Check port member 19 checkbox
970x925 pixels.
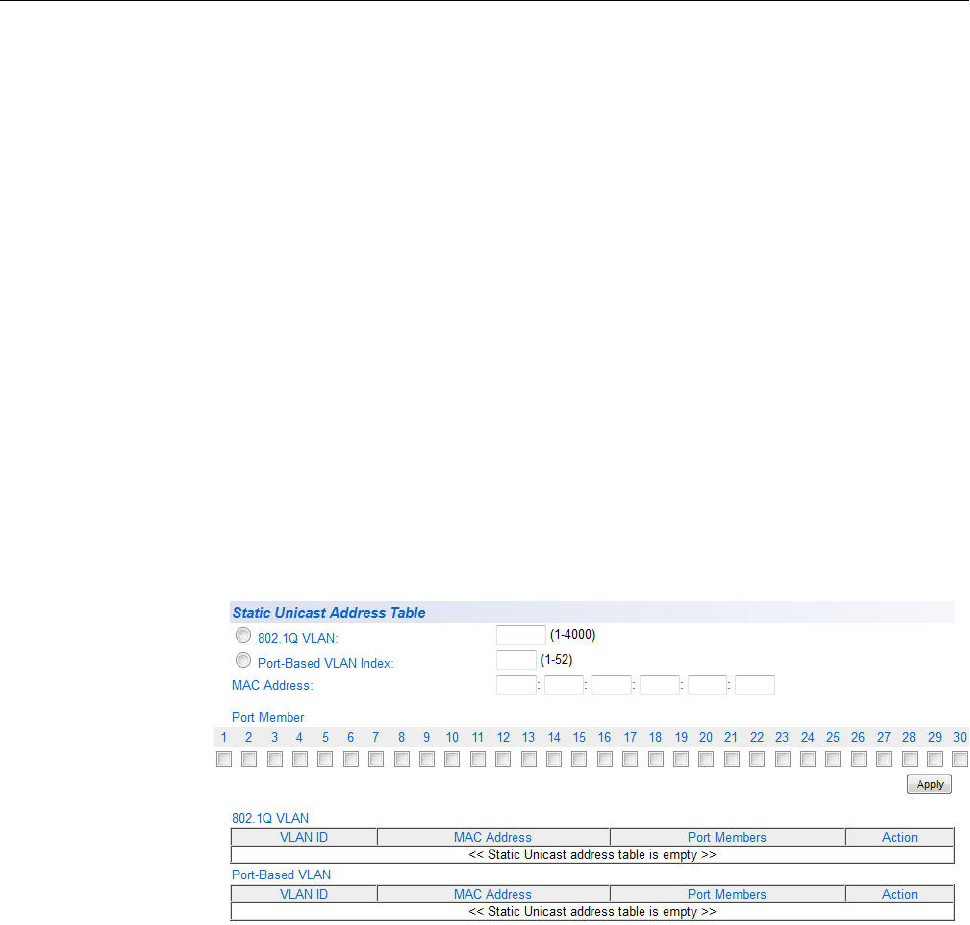(680, 759)
